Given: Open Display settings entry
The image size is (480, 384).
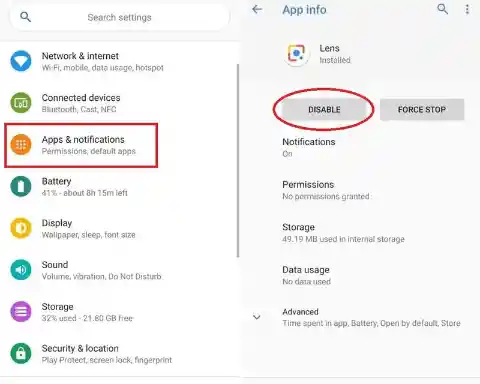Looking at the screenshot, I should tap(120, 228).
